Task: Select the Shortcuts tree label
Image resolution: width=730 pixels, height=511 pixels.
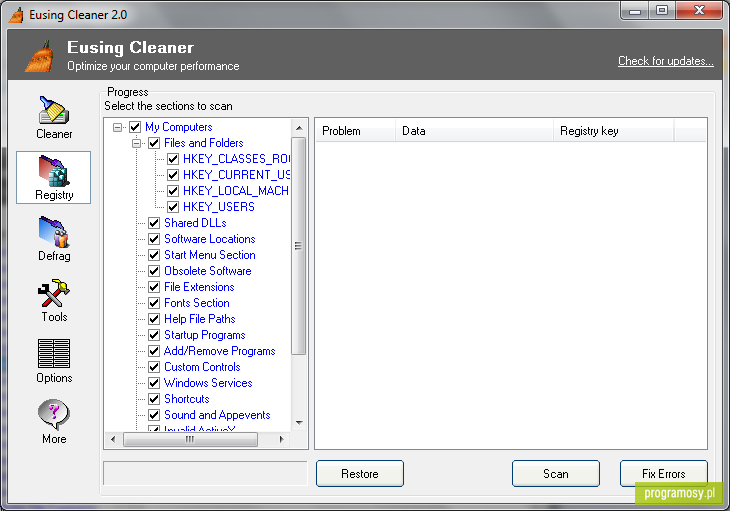Action: [x=187, y=399]
